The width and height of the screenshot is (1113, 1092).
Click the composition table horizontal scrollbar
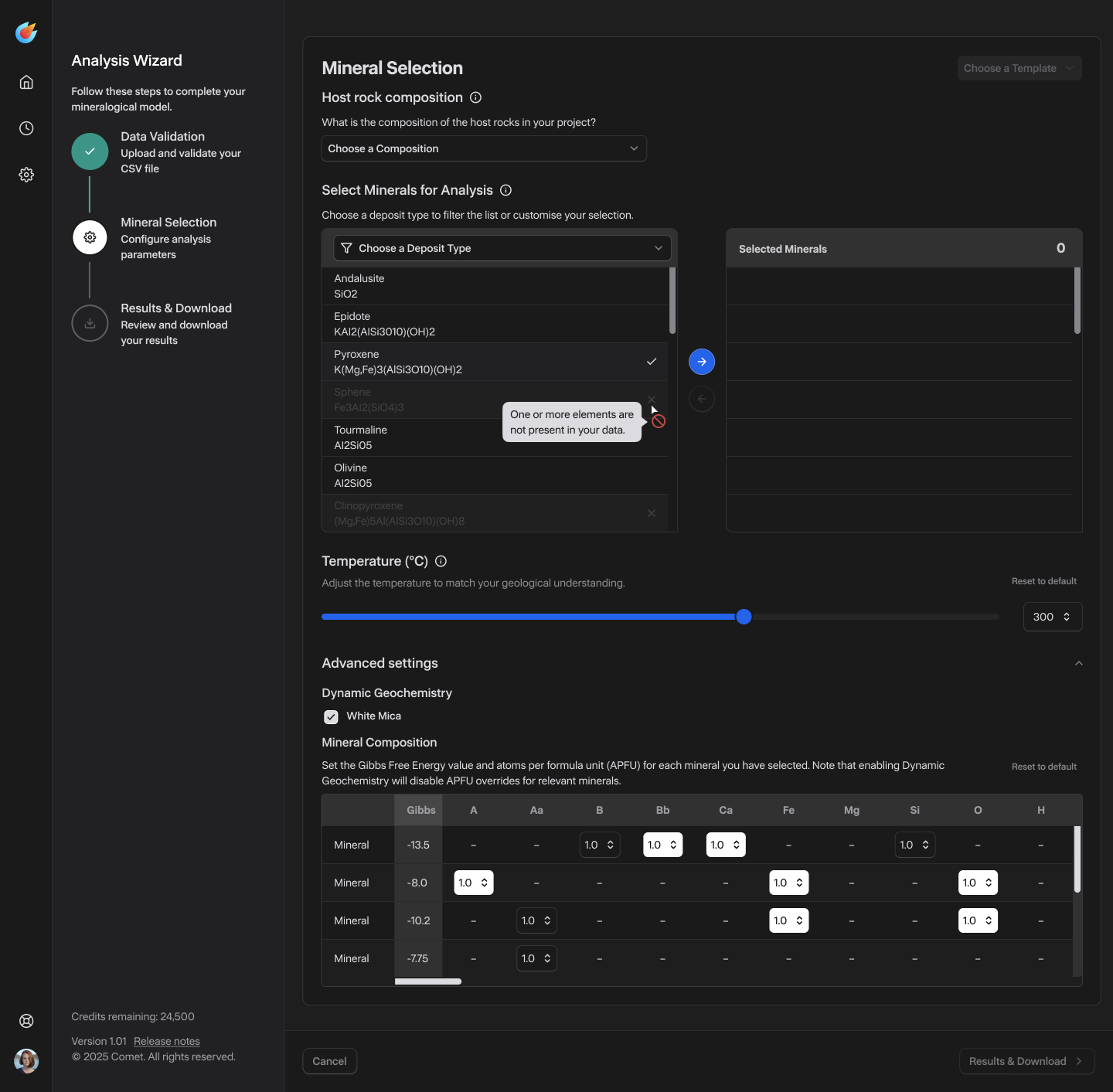[x=428, y=981]
